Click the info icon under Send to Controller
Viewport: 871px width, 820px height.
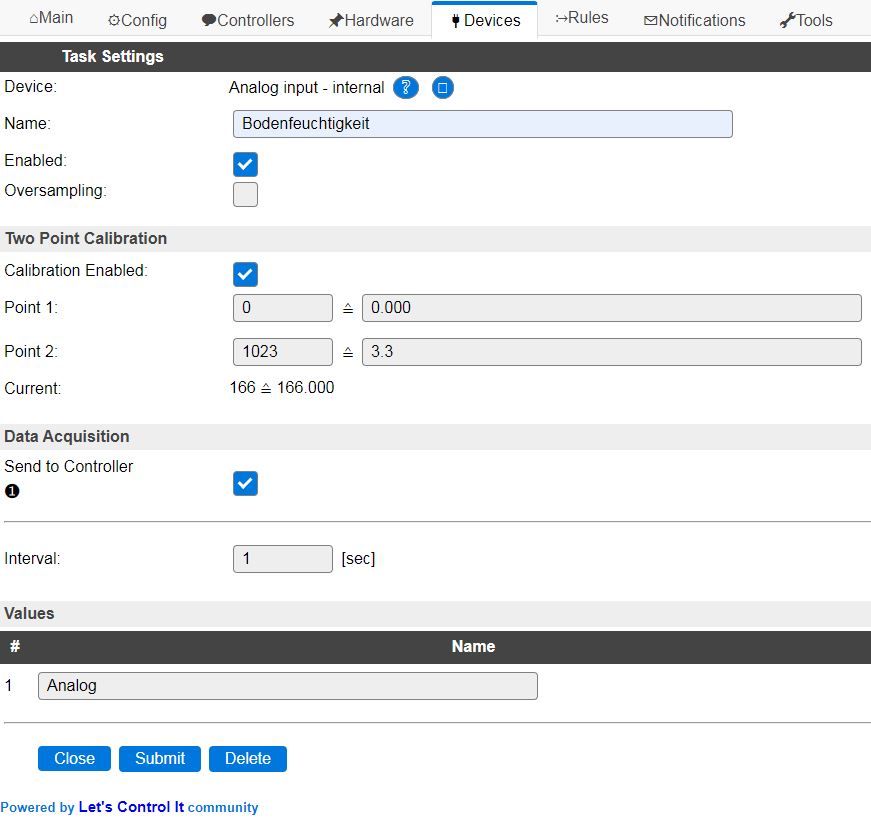[12, 491]
